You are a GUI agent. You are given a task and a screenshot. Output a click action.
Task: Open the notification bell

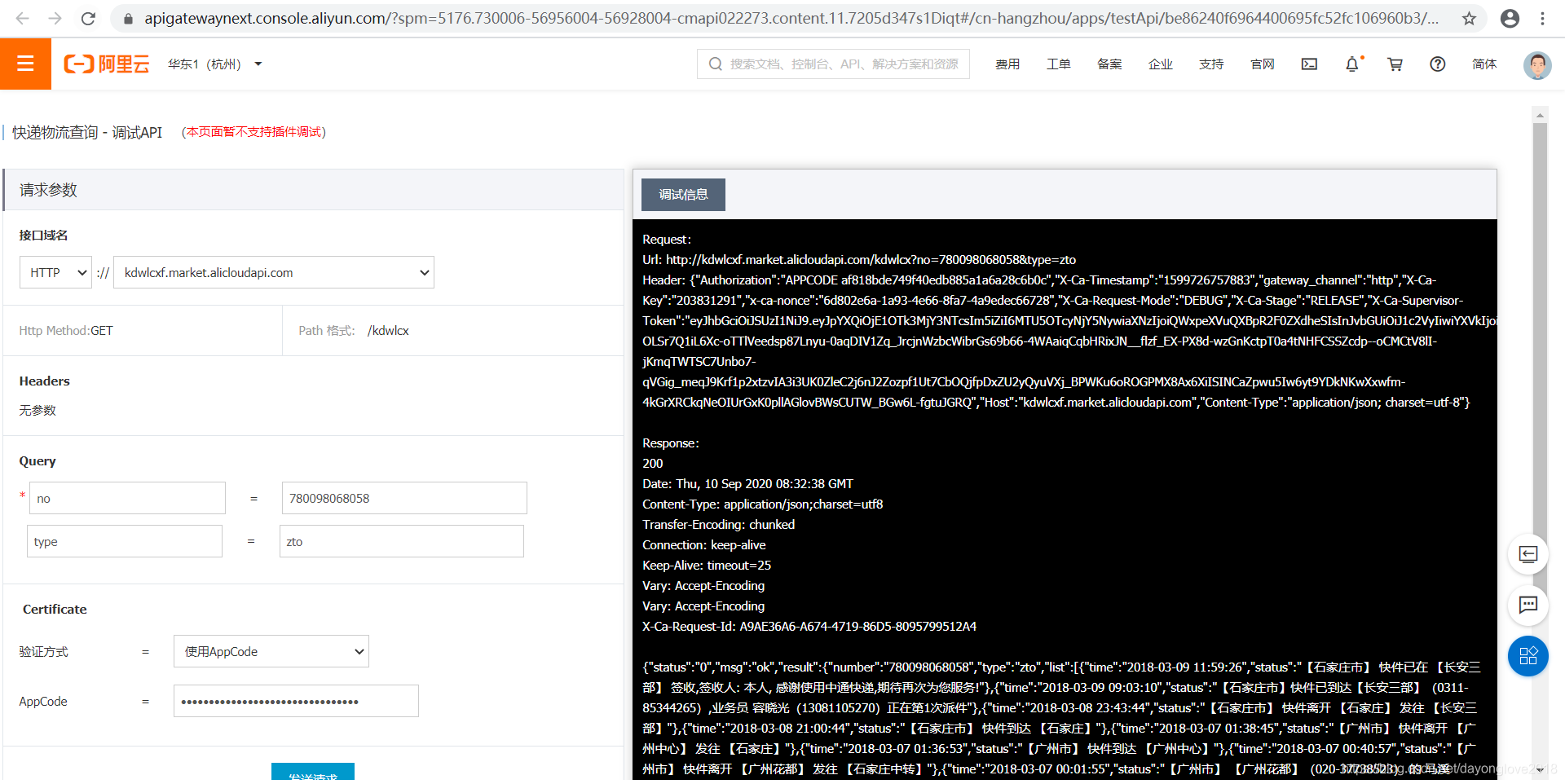[x=1352, y=64]
